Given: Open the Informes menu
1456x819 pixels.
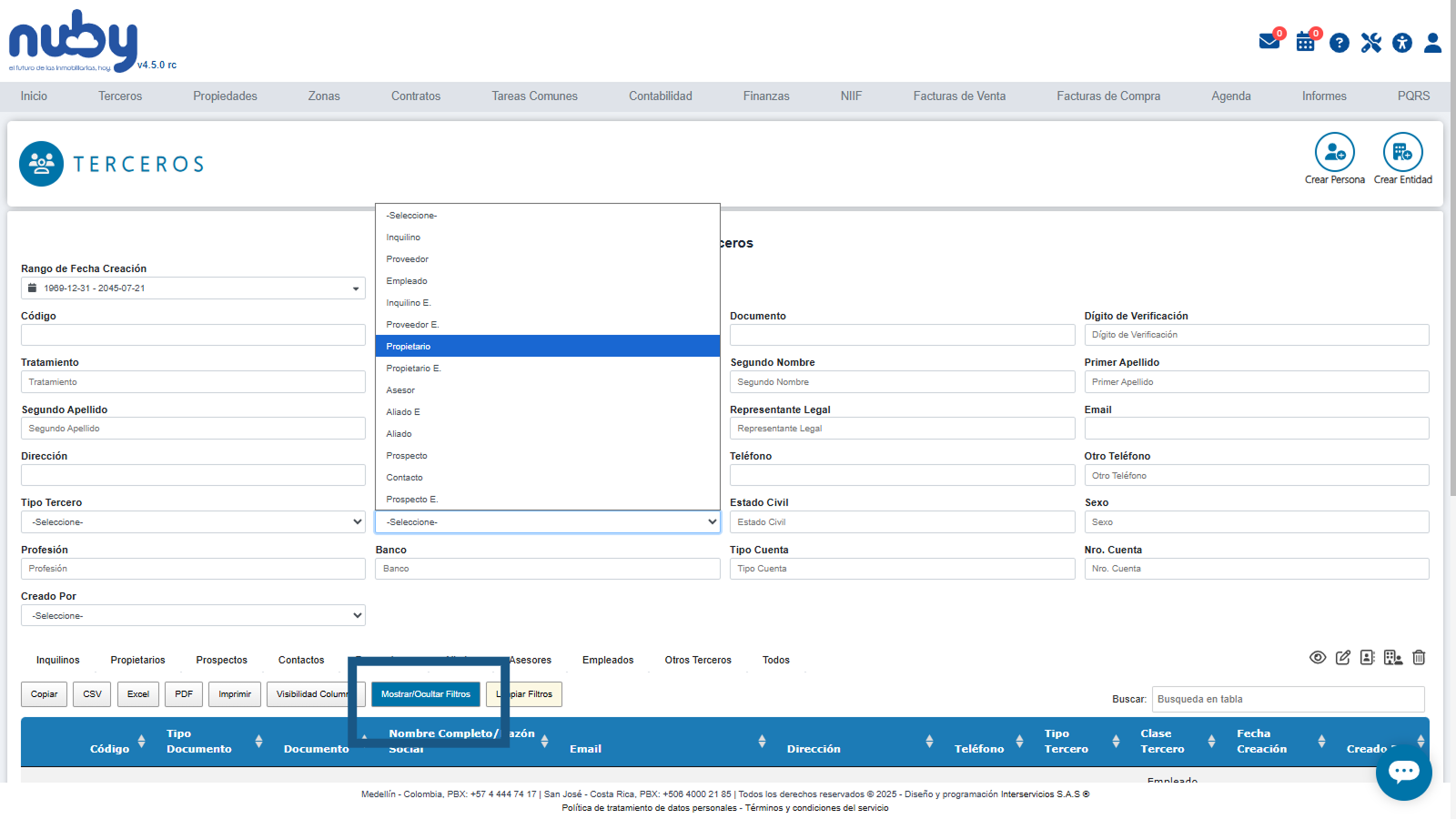Looking at the screenshot, I should click(1324, 96).
